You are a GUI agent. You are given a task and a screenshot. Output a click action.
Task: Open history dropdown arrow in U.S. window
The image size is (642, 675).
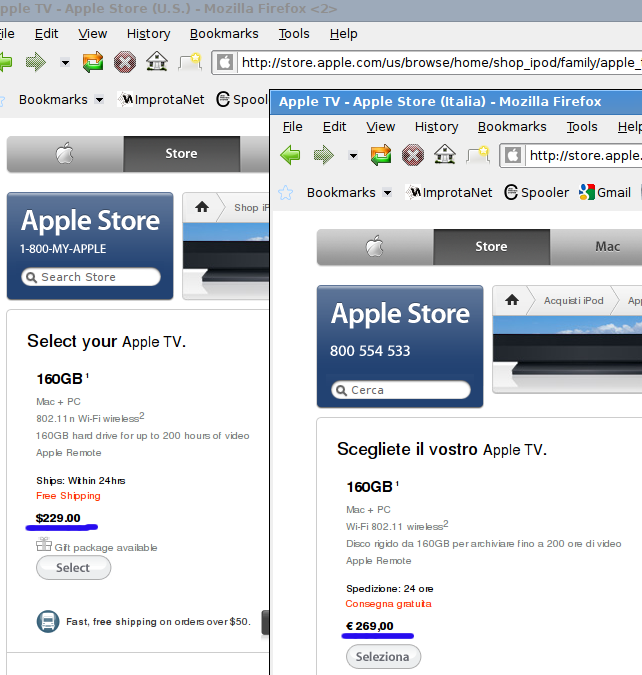click(x=65, y=63)
